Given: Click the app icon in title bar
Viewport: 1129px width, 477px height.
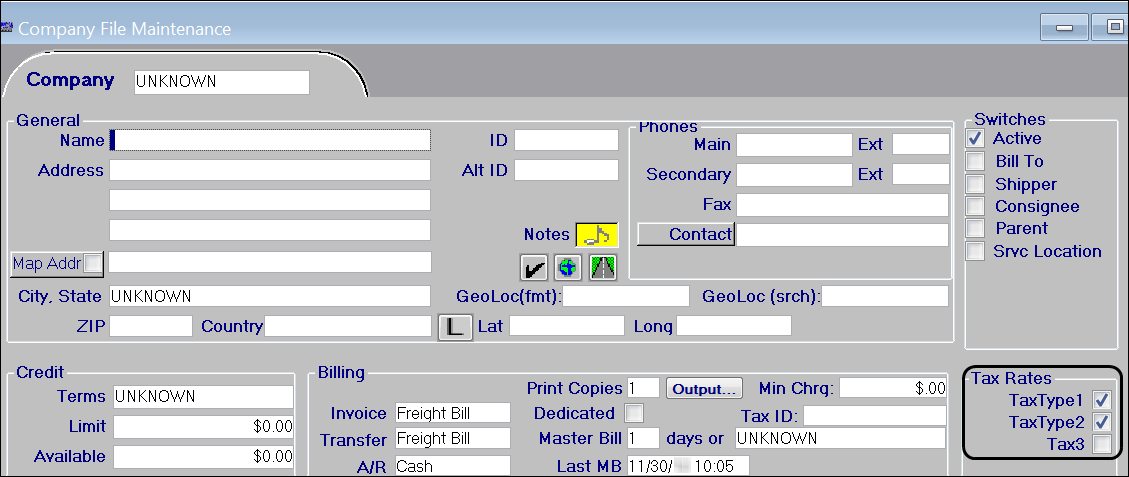Looking at the screenshot, I should [x=8, y=29].
